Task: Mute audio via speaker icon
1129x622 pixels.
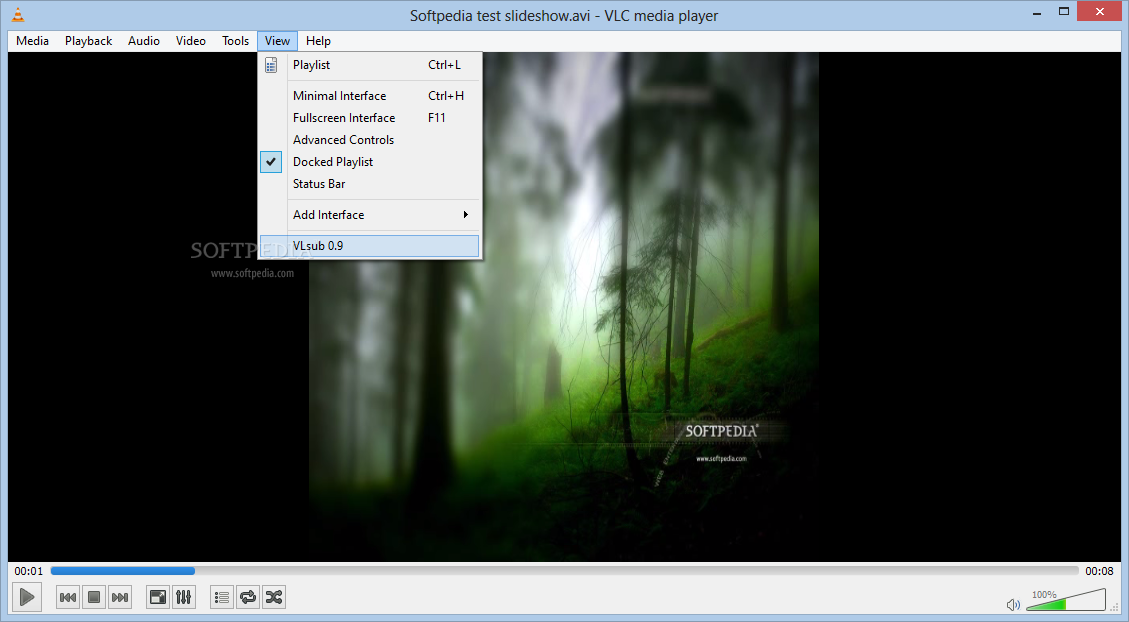Action: click(1013, 605)
